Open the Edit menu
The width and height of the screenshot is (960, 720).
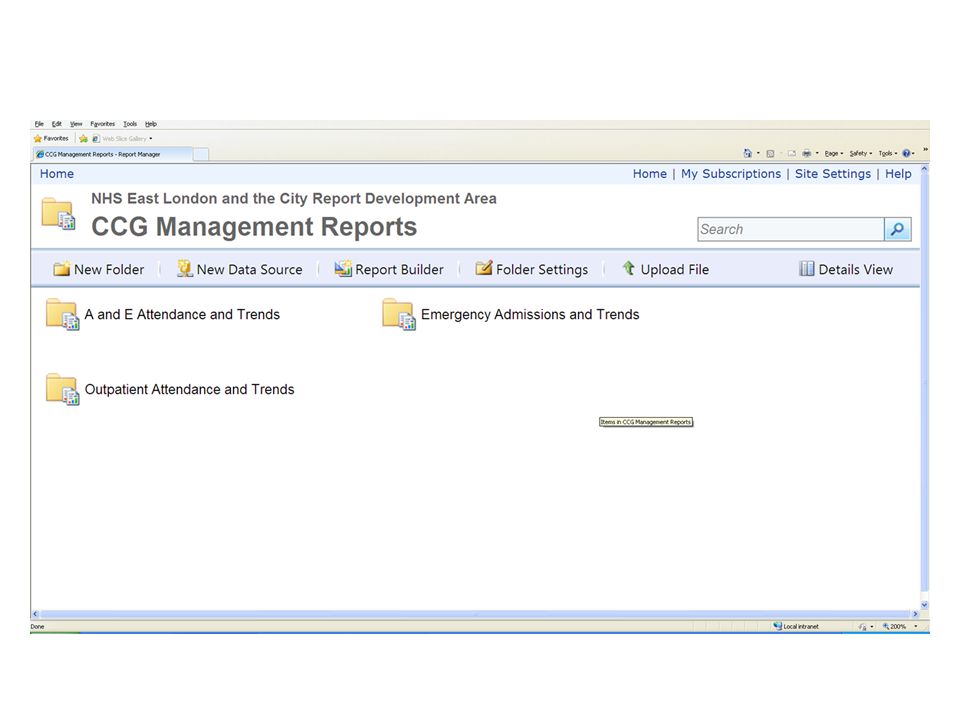(x=56, y=124)
